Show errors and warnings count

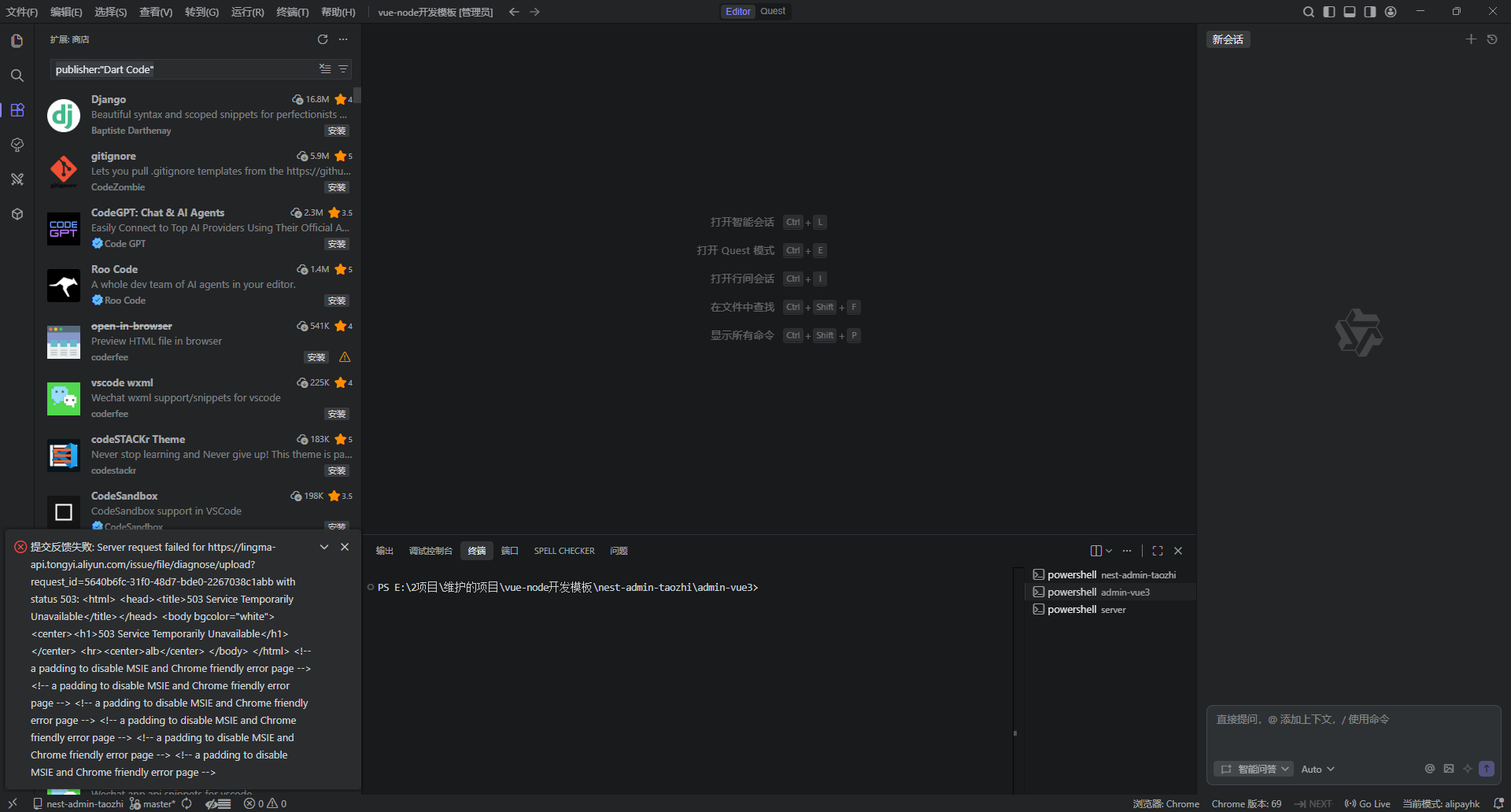265,803
